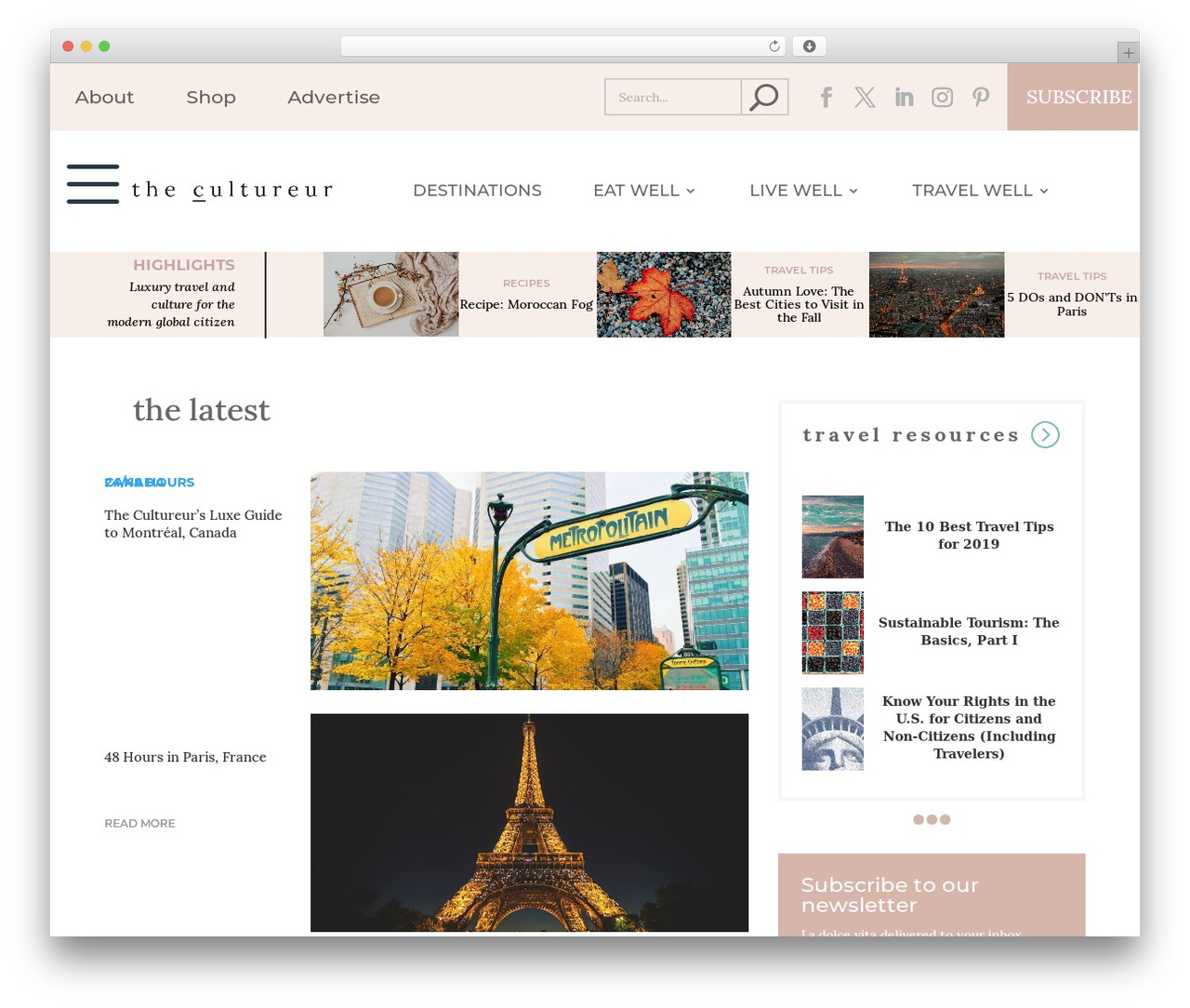Click the Subscribe button
1190x1008 pixels.
[1073, 97]
